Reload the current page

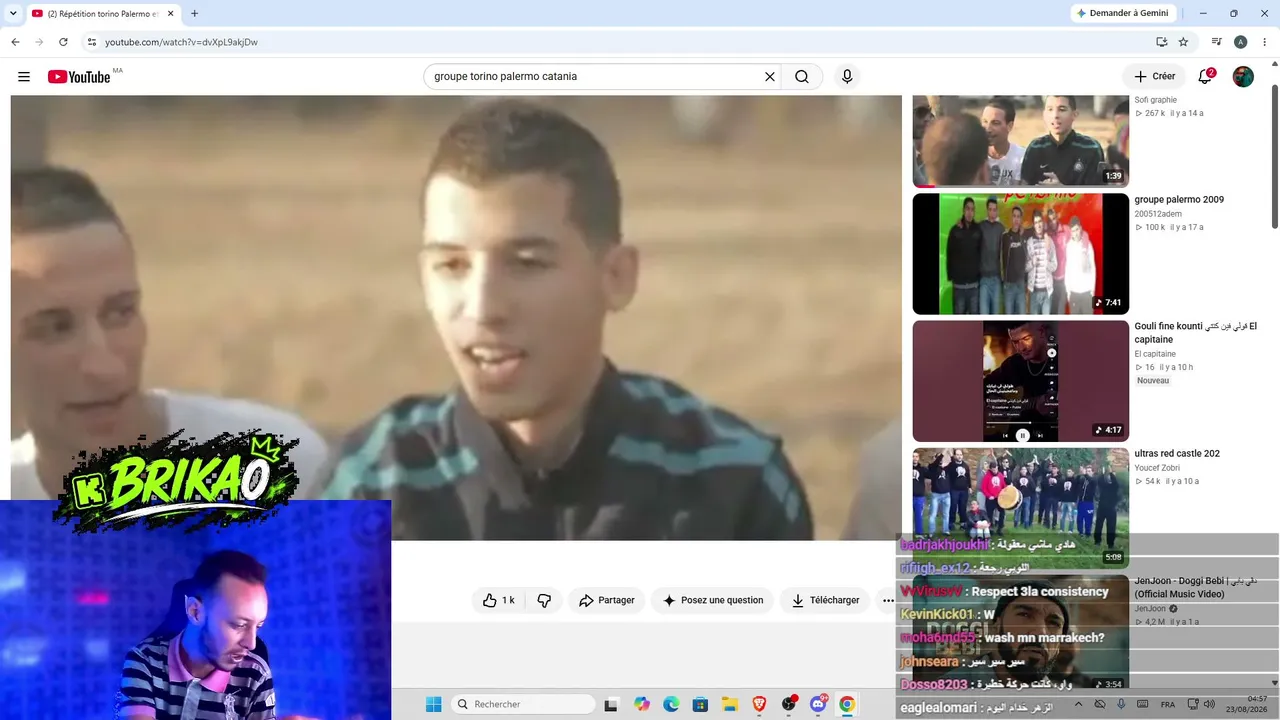pos(63,42)
